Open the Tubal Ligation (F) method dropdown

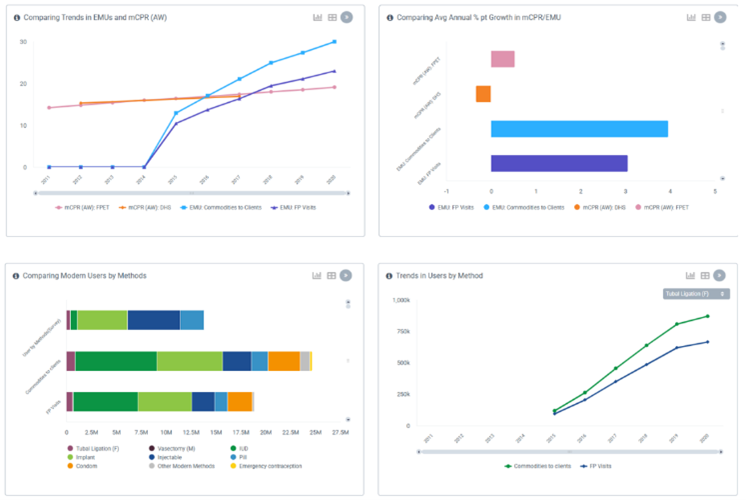(x=689, y=294)
